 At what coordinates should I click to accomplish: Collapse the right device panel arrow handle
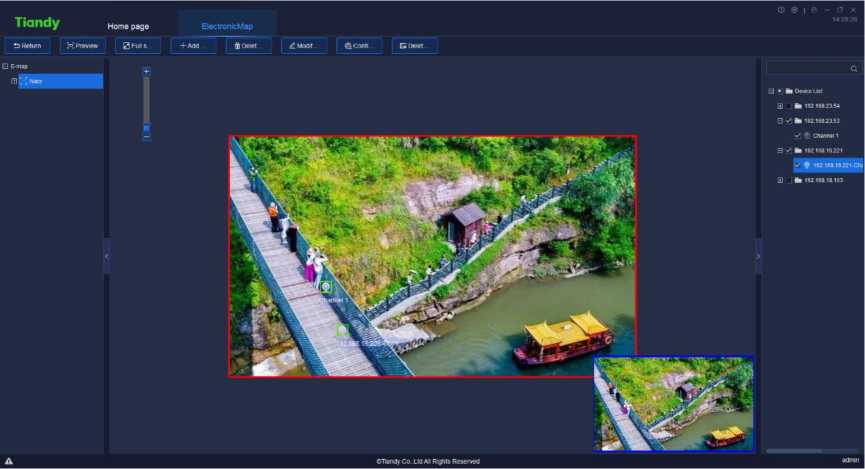tap(758, 257)
